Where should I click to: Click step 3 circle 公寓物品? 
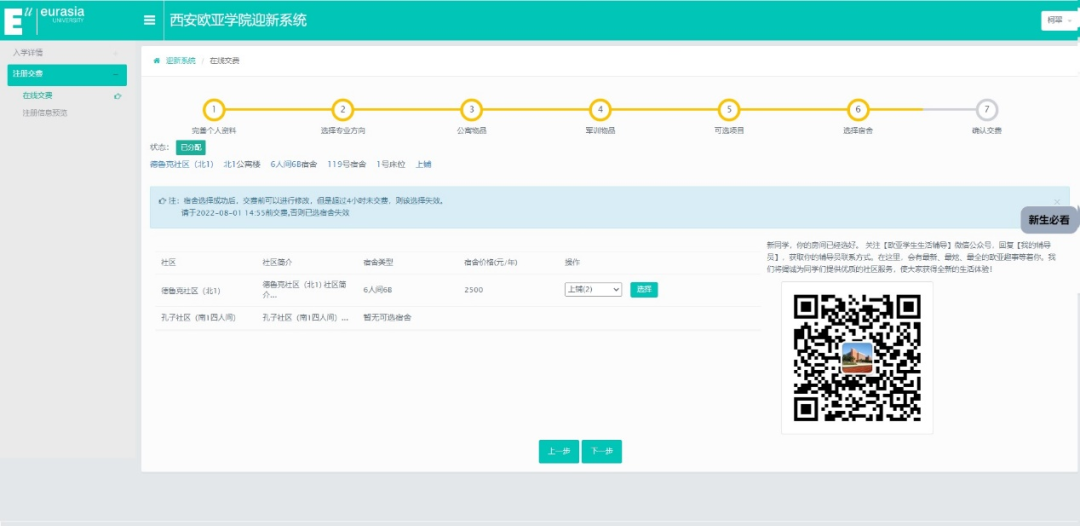[471, 110]
